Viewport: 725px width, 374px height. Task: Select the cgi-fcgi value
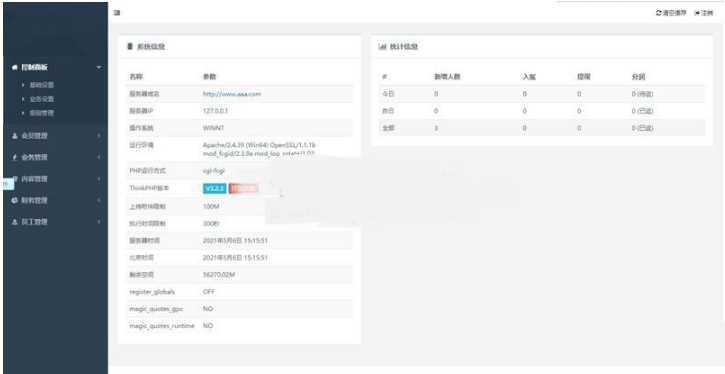coord(214,171)
